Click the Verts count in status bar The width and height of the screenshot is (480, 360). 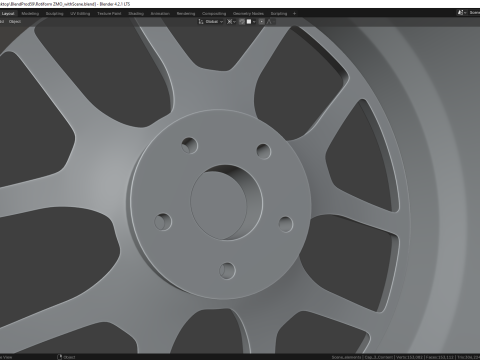[410, 357]
